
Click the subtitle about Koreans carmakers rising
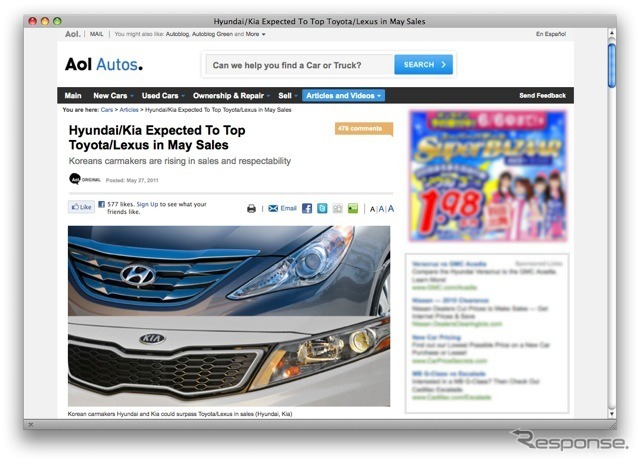[180, 161]
